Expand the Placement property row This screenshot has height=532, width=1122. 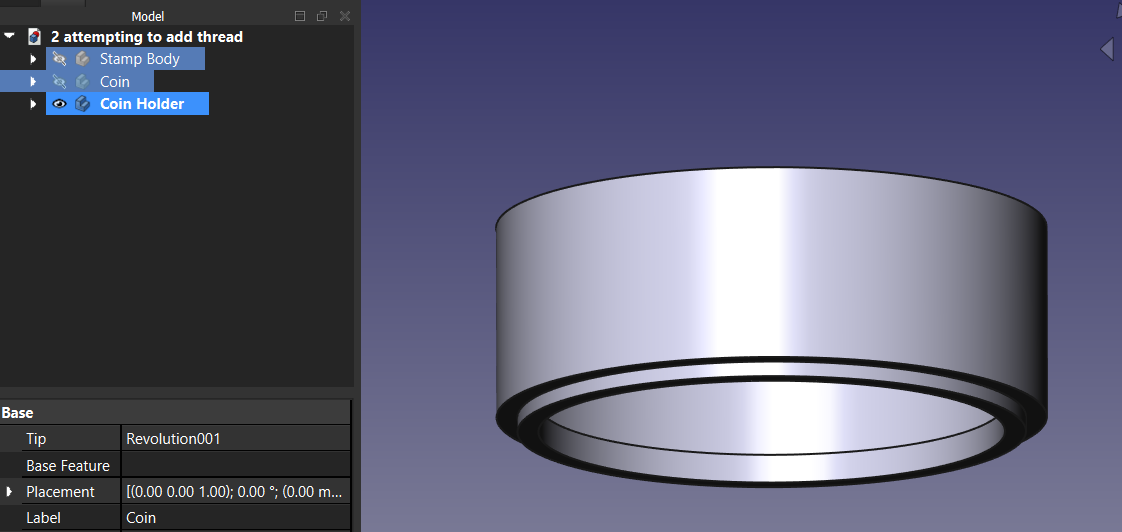(9, 491)
